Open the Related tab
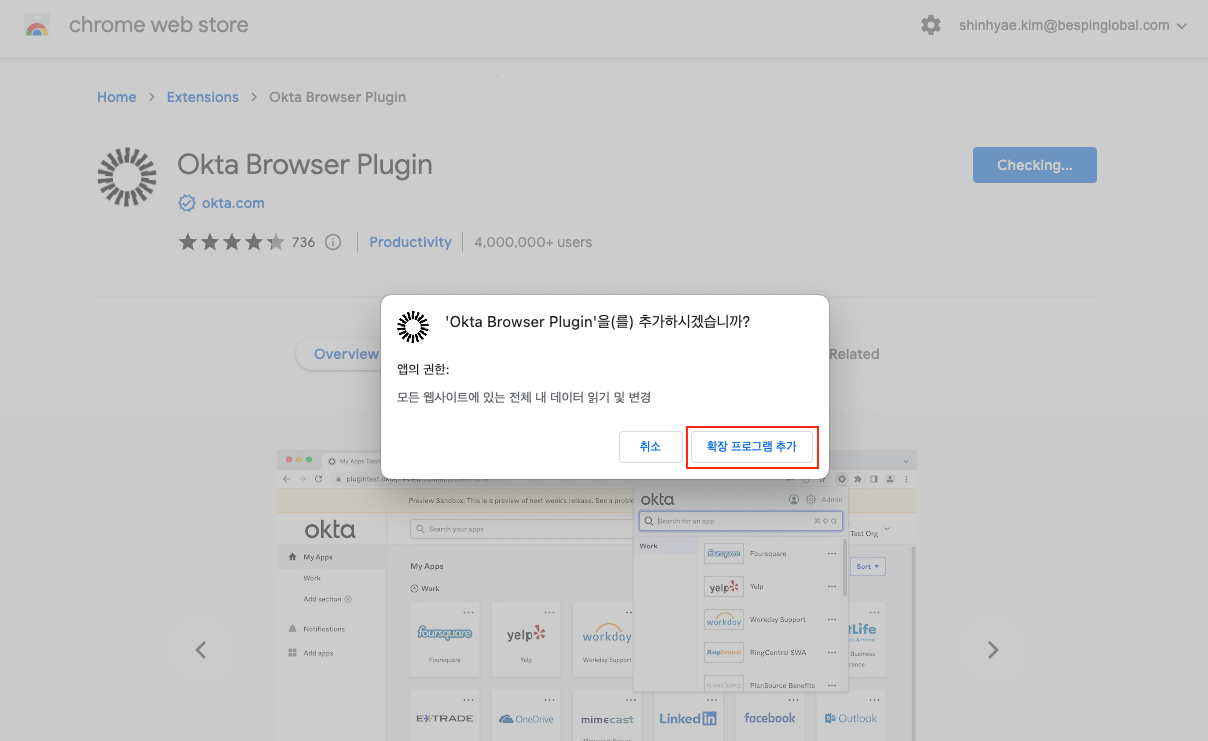This screenshot has height=741, width=1208. tap(853, 354)
